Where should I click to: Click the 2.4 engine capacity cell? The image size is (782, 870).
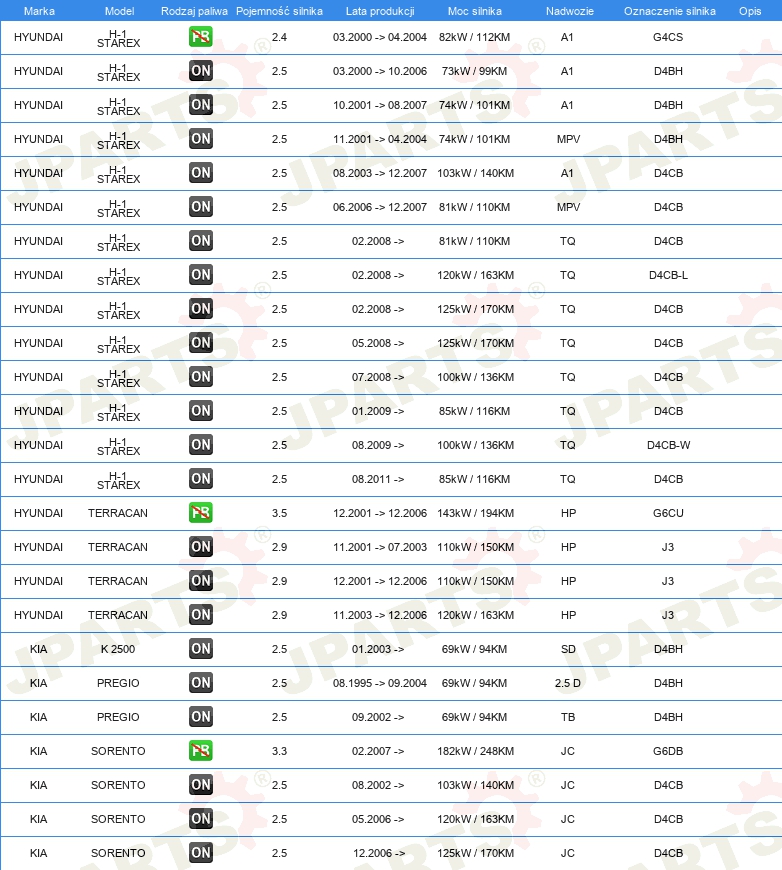click(x=279, y=37)
